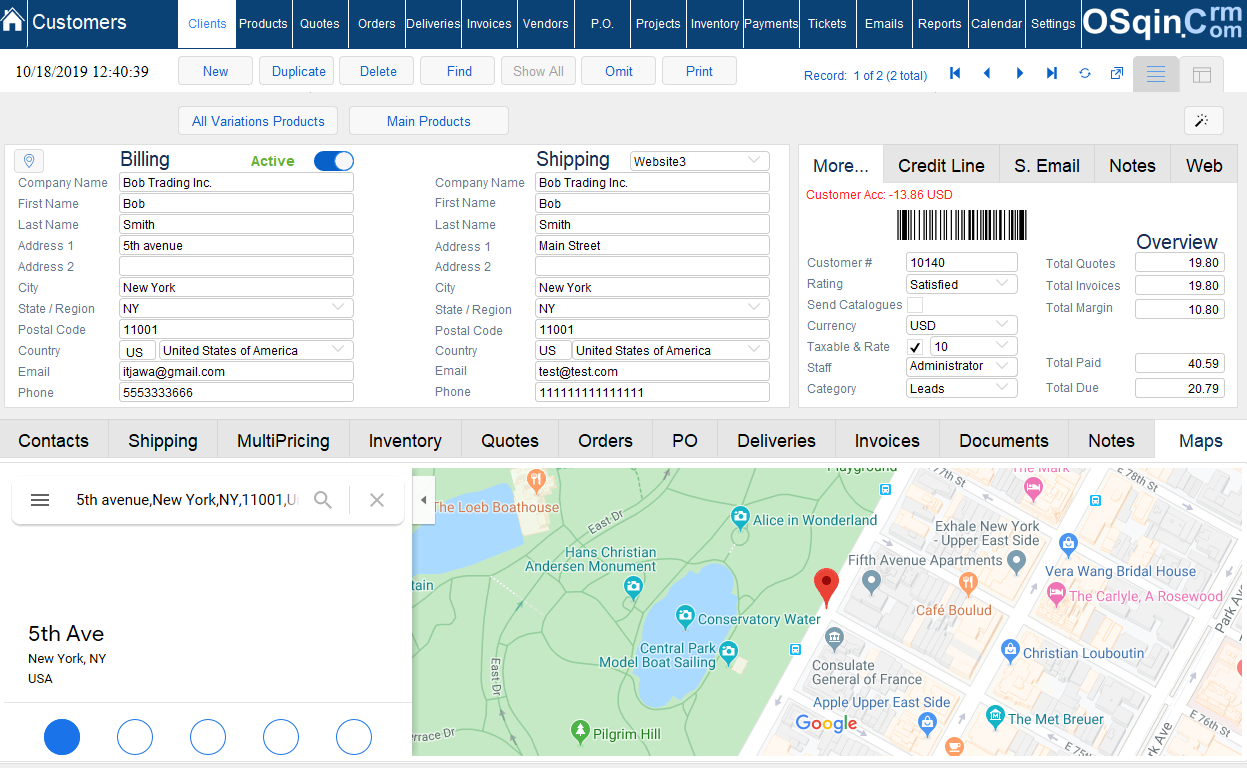
Task: Click the customer barcode image
Action: [962, 225]
